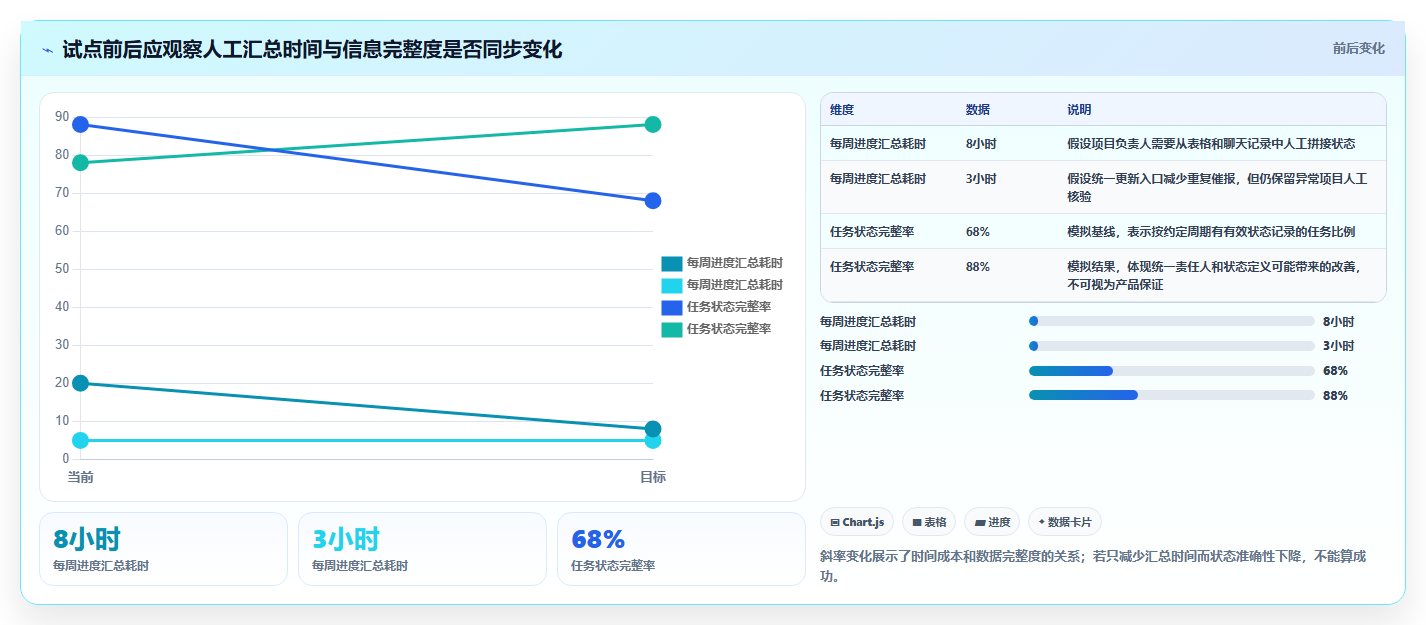Click the dark teal data point at 当前 20

[x=80, y=383]
